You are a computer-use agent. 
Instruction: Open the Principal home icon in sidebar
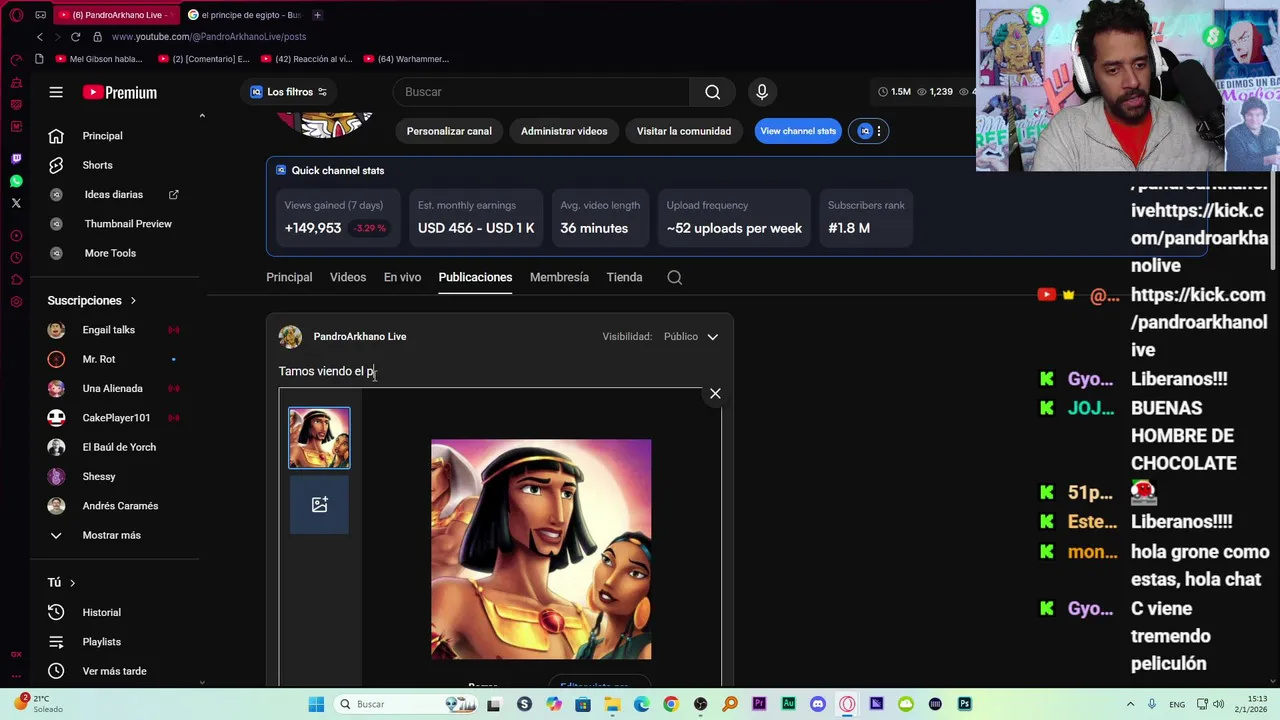[x=56, y=136]
